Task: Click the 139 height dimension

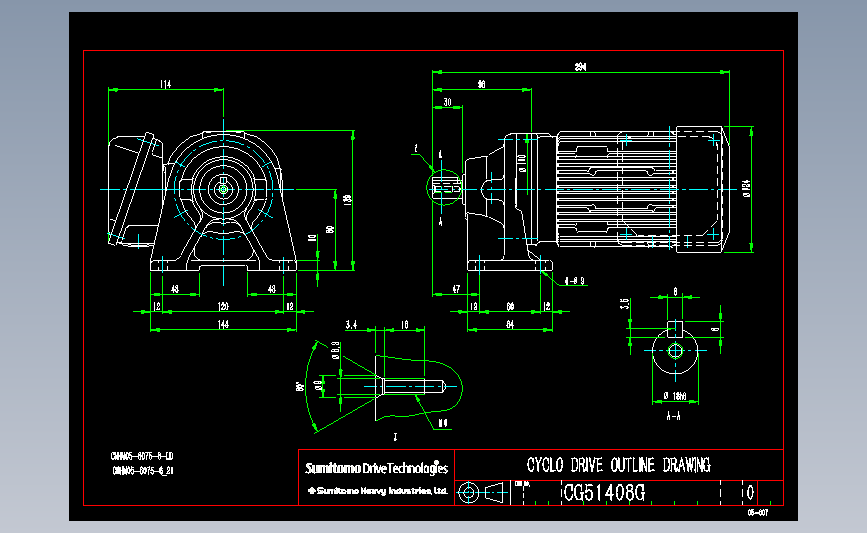Action: click(x=347, y=200)
